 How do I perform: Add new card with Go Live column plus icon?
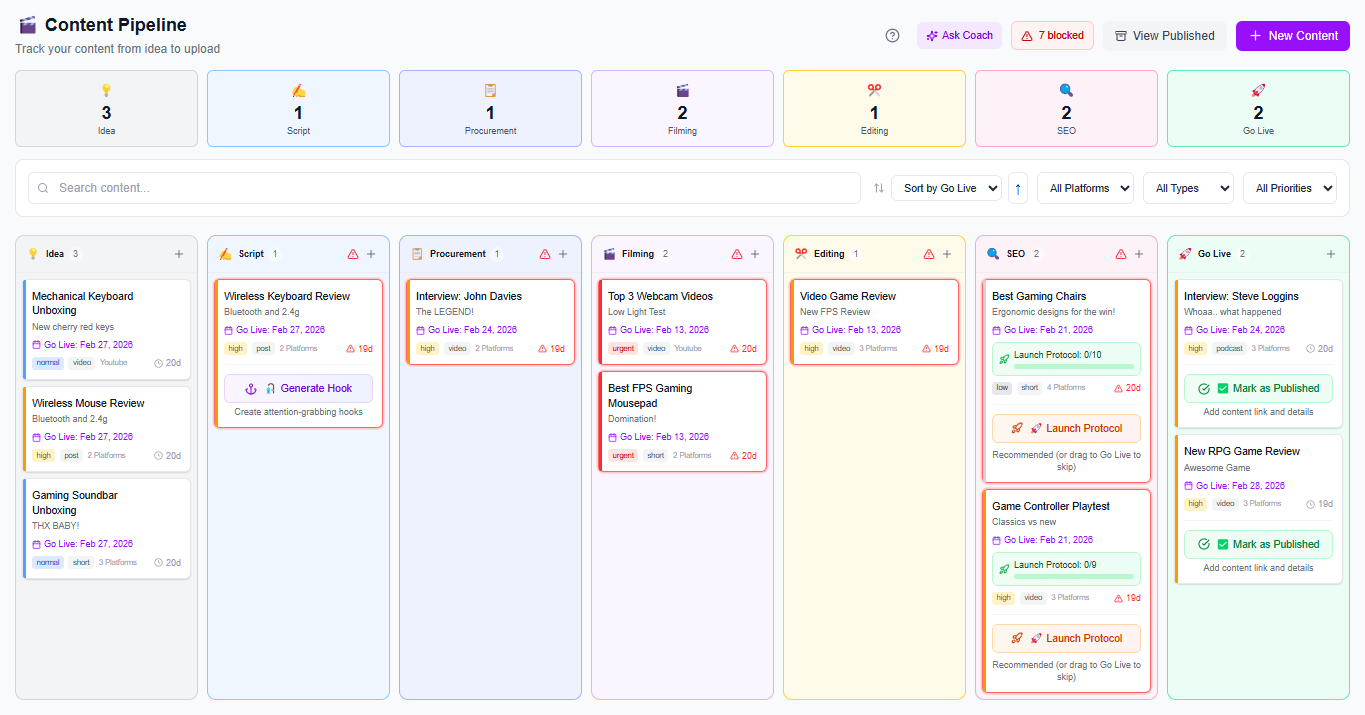(1331, 254)
